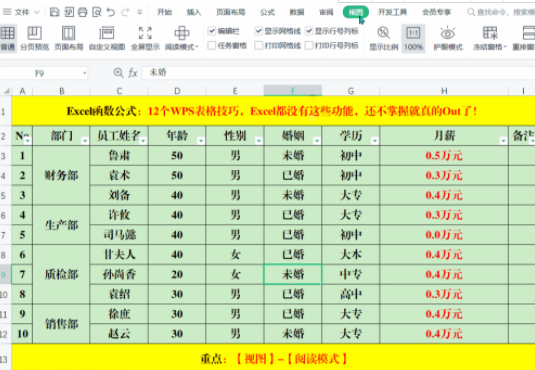Image resolution: width=535 pixels, height=370 pixels.
Task: Click the fx insert function icon
Action: [133, 73]
